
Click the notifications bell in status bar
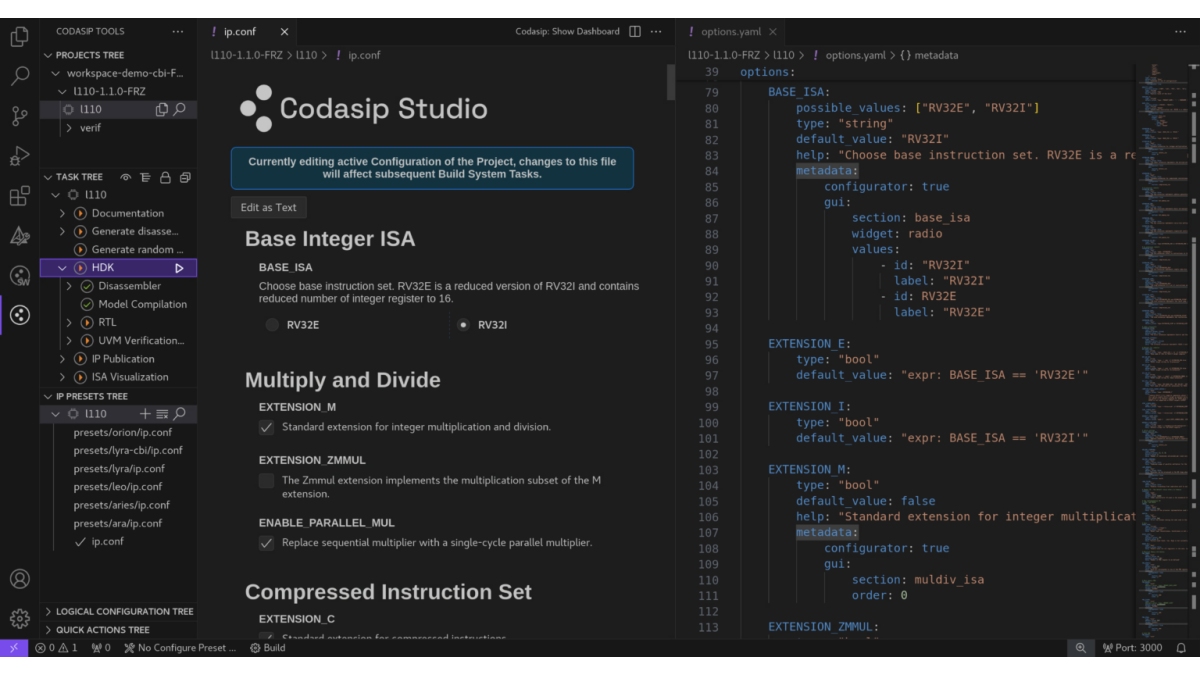(1180, 648)
